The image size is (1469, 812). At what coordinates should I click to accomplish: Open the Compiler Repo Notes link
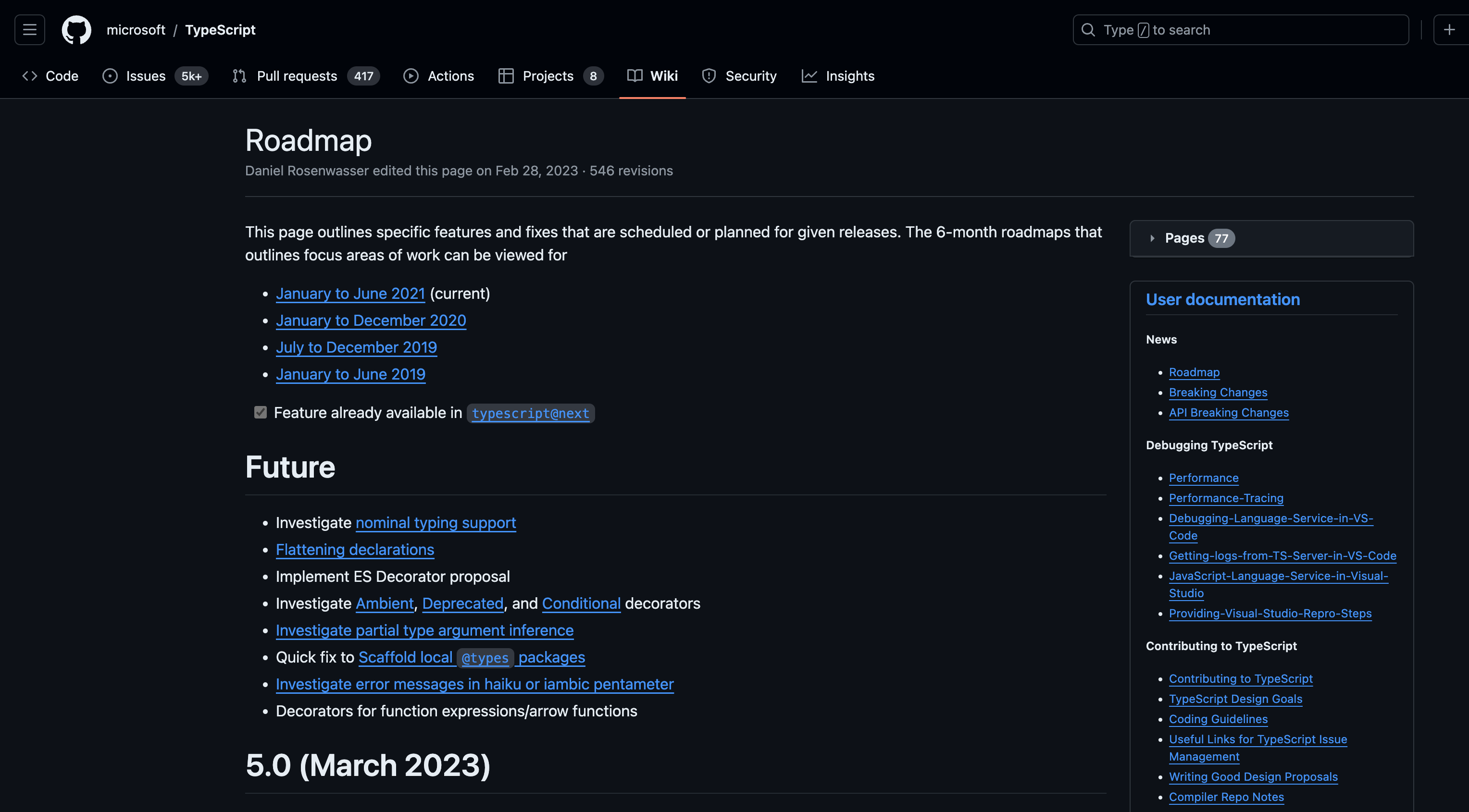(1226, 797)
